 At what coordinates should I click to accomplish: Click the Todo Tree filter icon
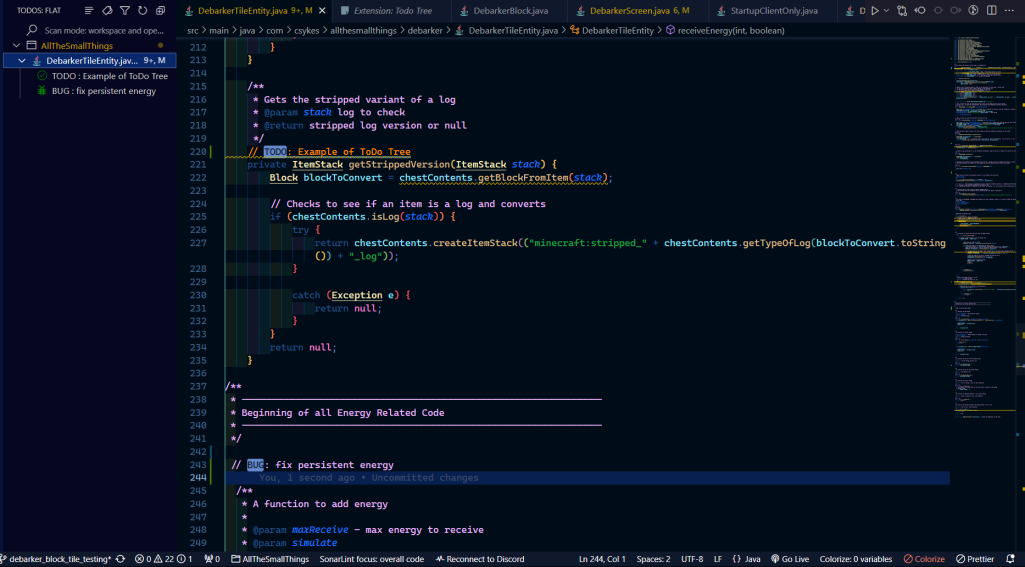(124, 11)
